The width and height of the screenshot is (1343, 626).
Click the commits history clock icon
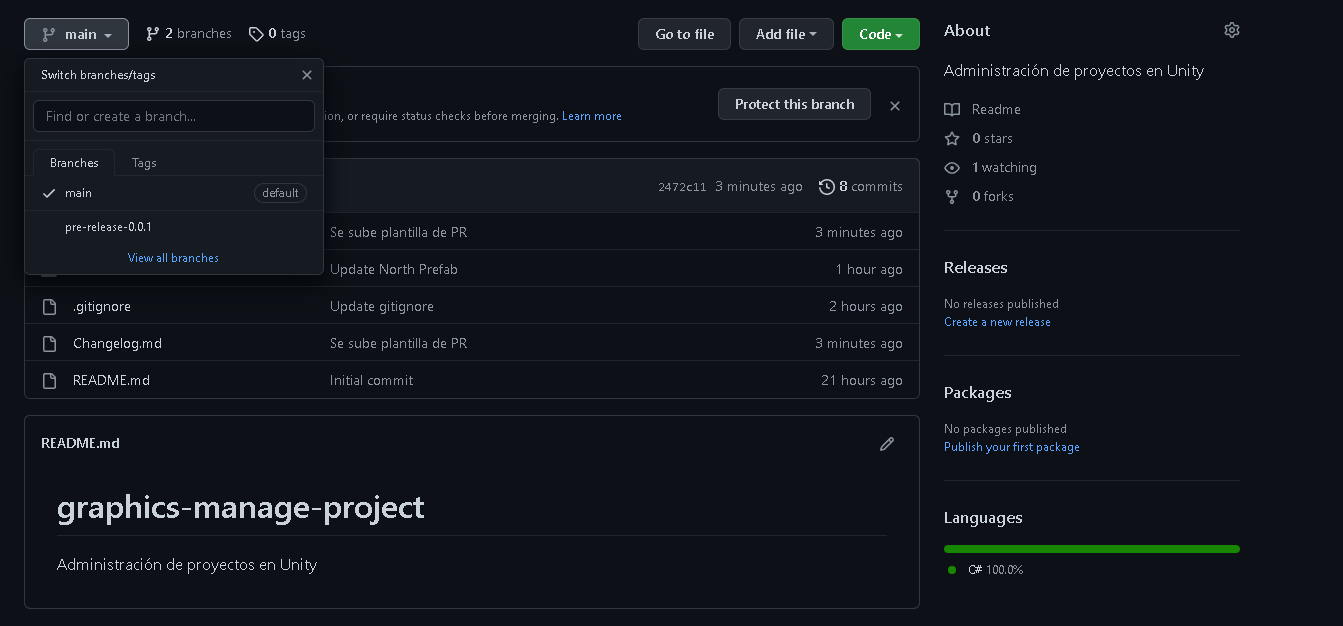826,187
